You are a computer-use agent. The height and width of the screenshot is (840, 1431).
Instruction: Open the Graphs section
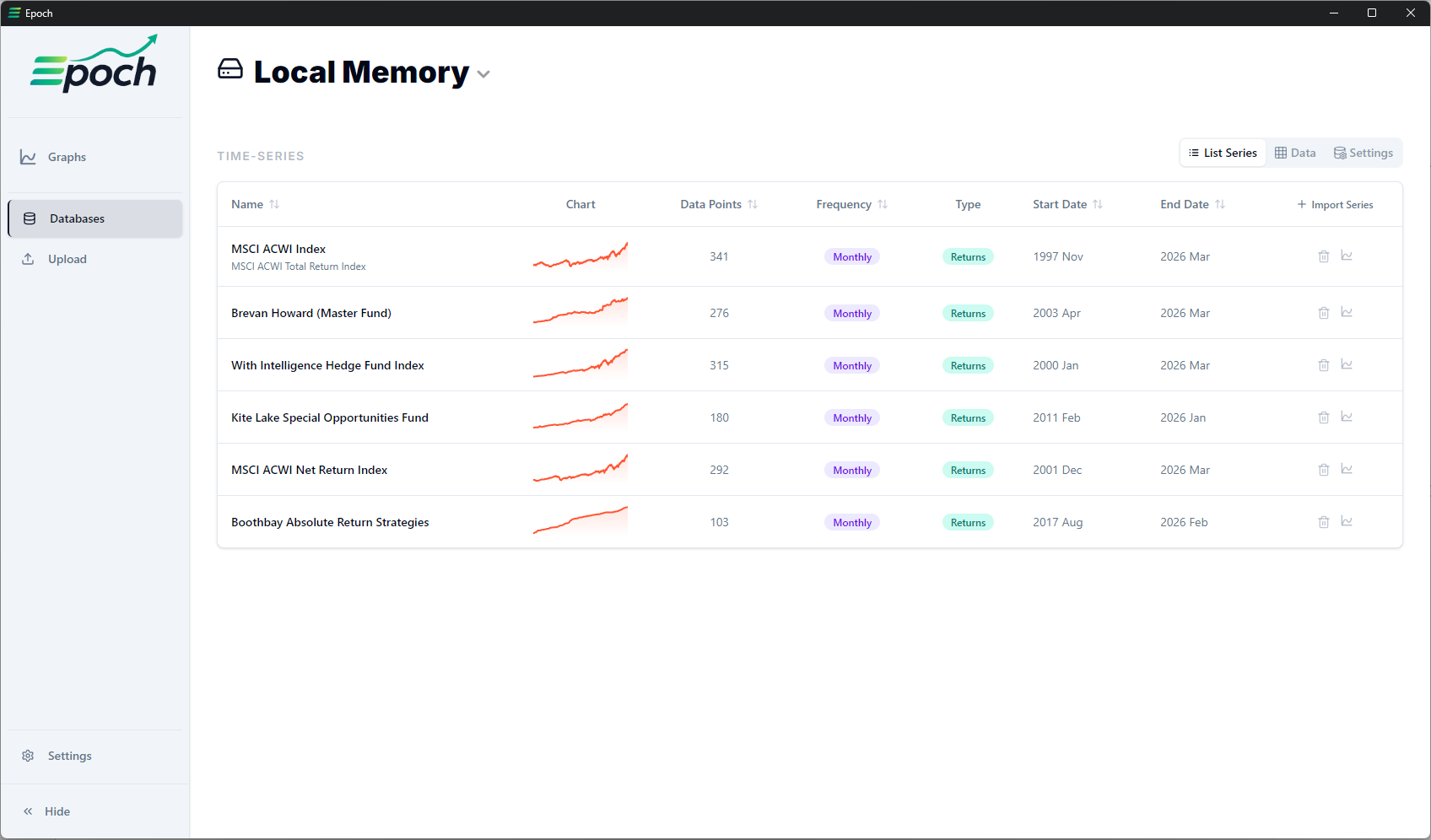[94, 157]
